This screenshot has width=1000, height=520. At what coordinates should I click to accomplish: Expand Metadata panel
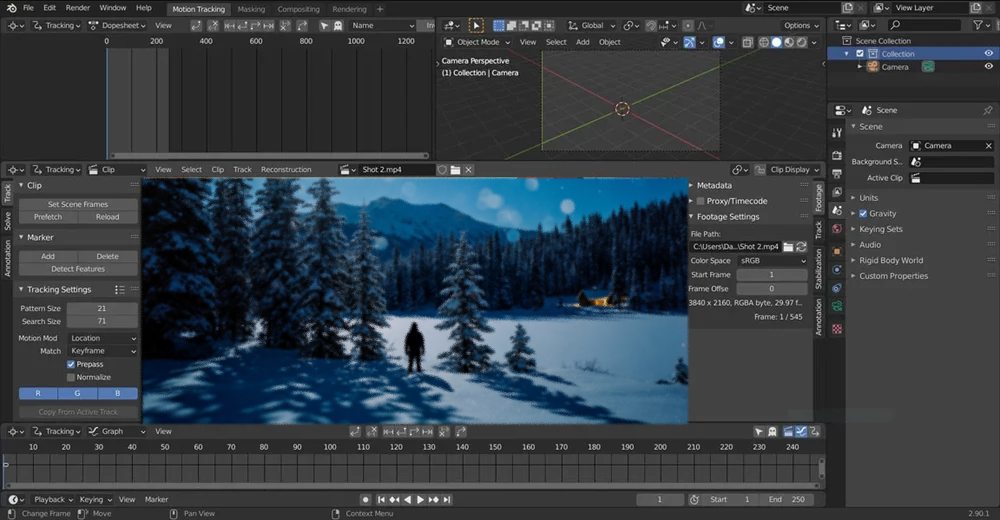tap(714, 186)
